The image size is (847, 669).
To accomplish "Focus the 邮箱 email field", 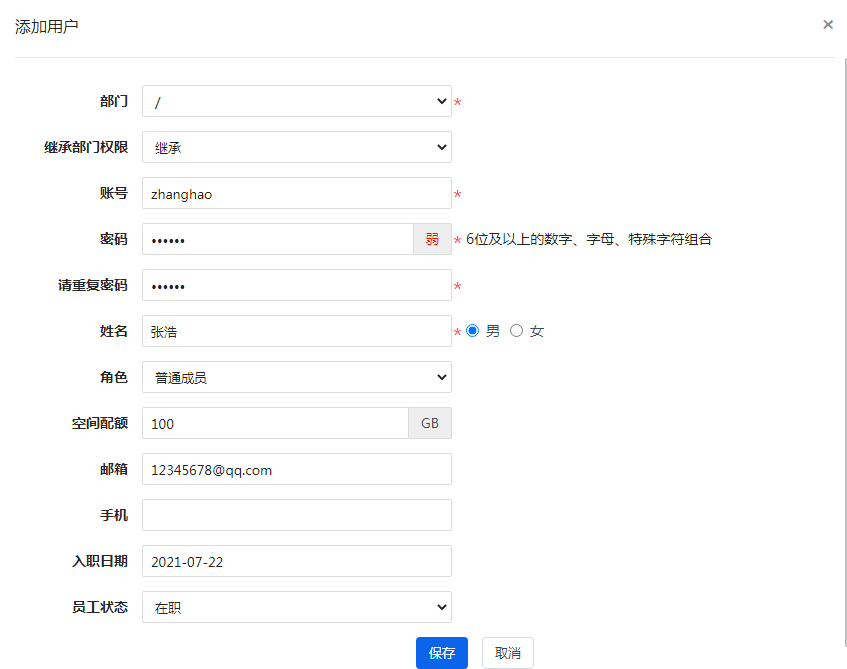I will coord(297,469).
